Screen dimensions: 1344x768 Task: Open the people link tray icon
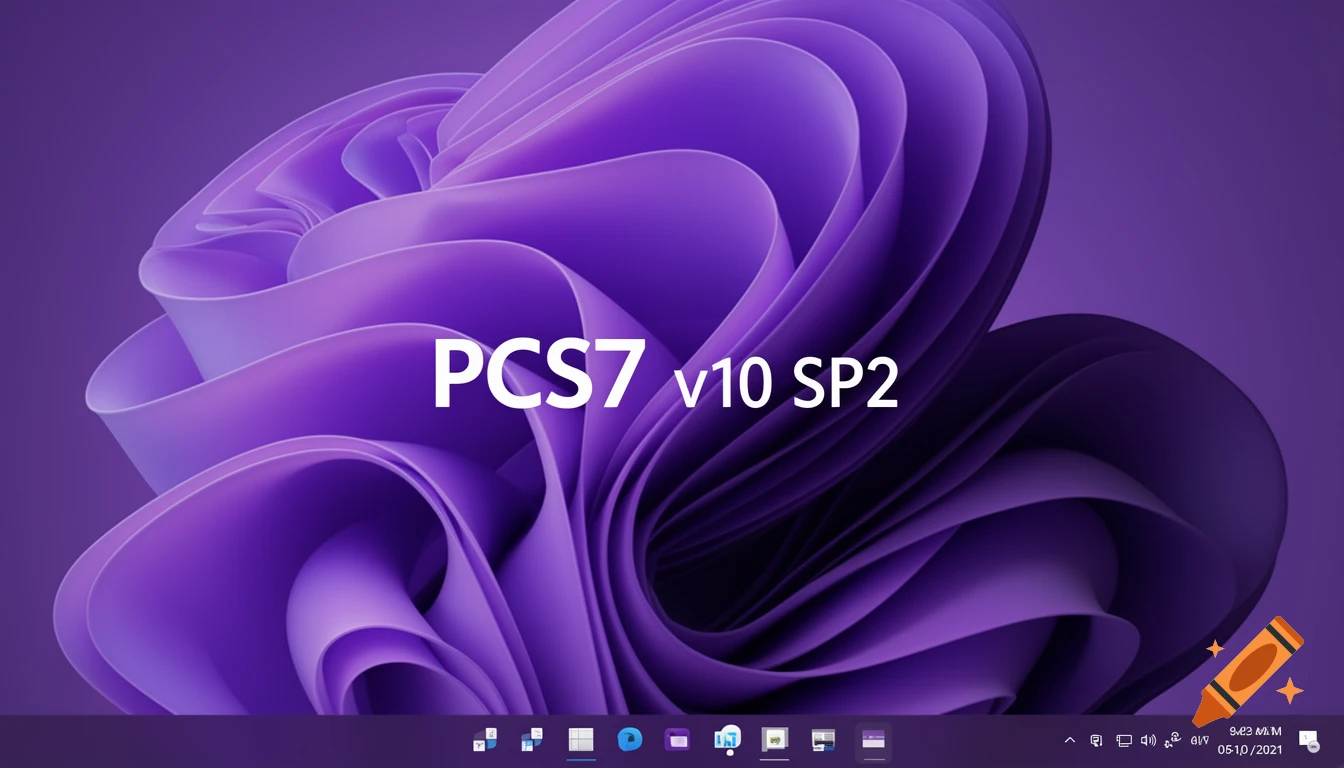click(x=1173, y=741)
